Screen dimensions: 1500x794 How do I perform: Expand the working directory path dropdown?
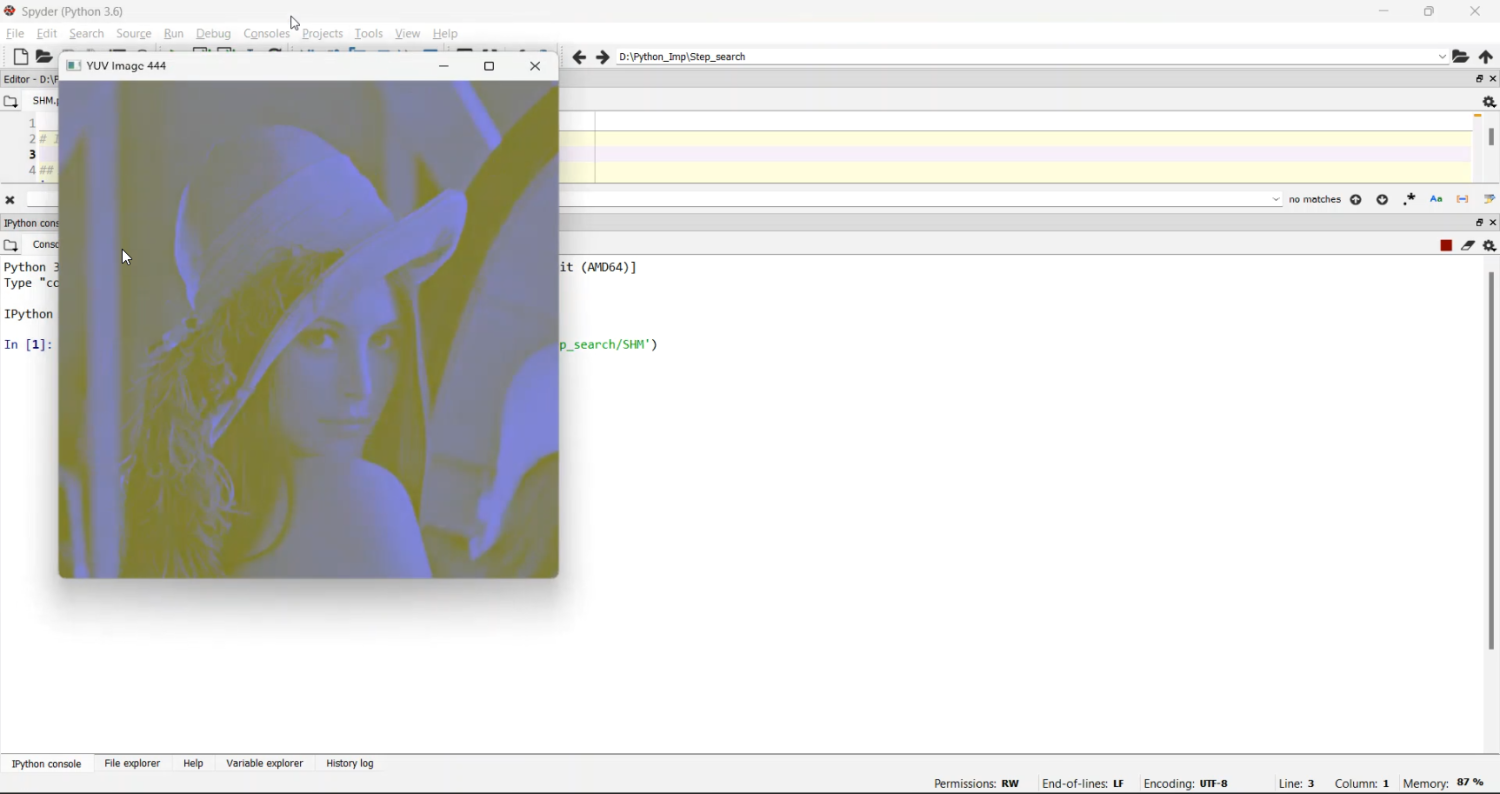[x=1442, y=58]
